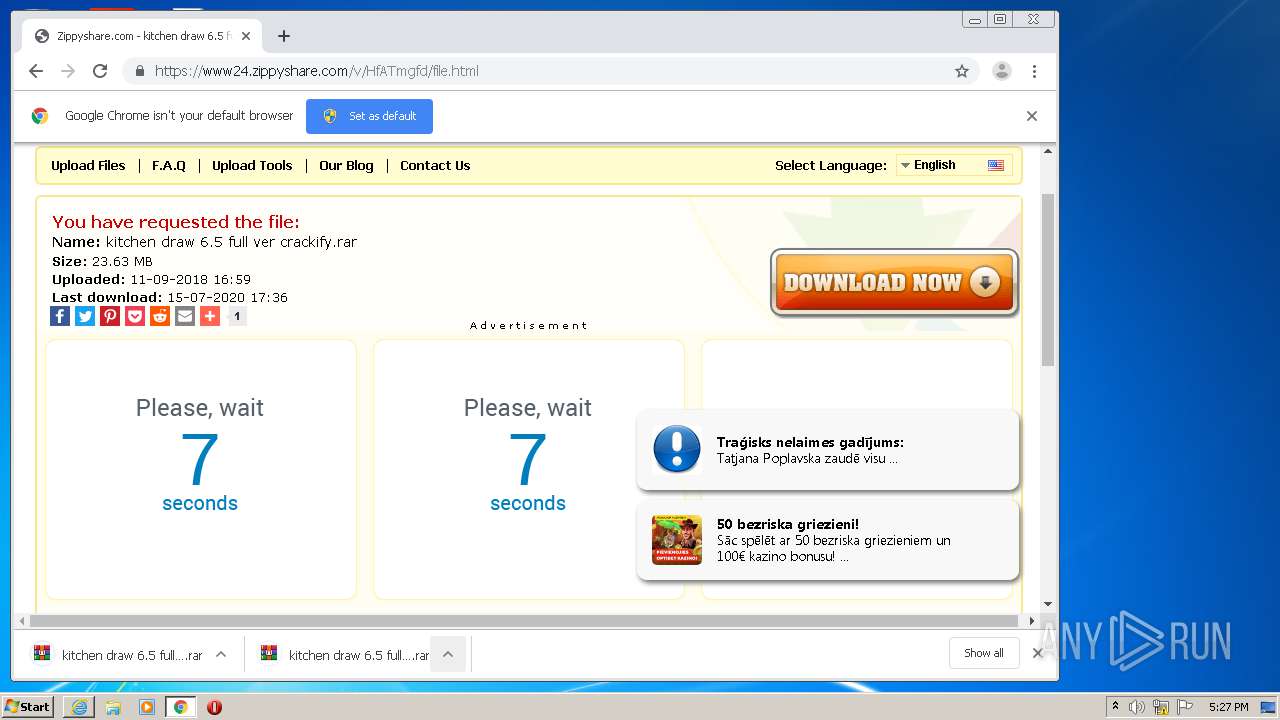Go back to the previous page
This screenshot has width=1280, height=720.
[x=36, y=71]
